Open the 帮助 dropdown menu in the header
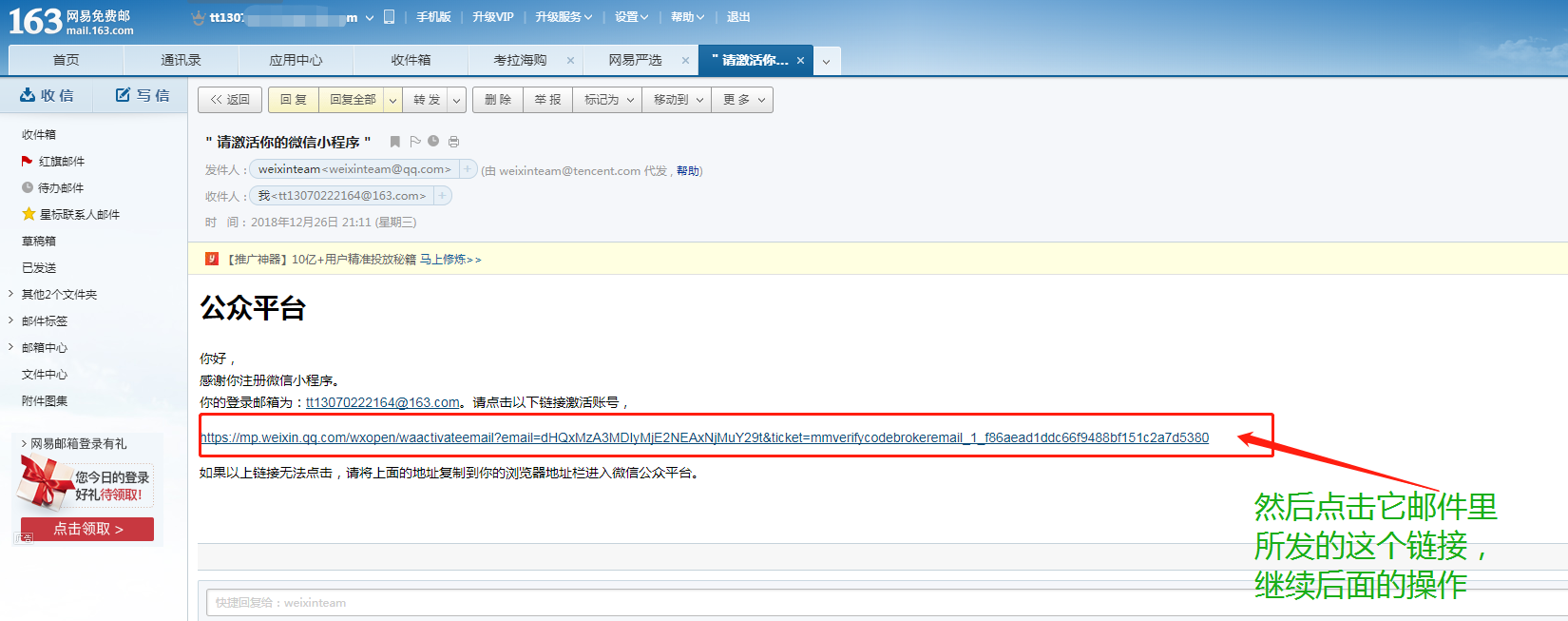This screenshot has height=621, width=1568. click(687, 17)
